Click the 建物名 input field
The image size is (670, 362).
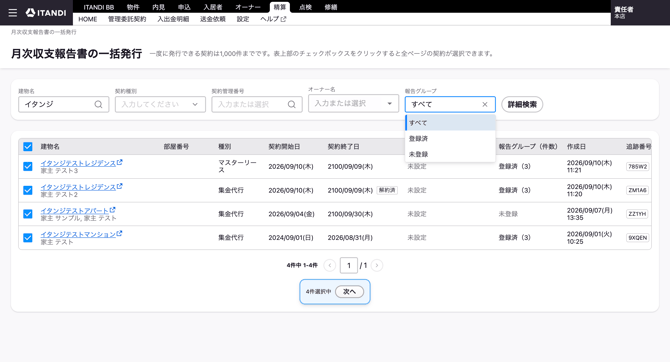[64, 104]
